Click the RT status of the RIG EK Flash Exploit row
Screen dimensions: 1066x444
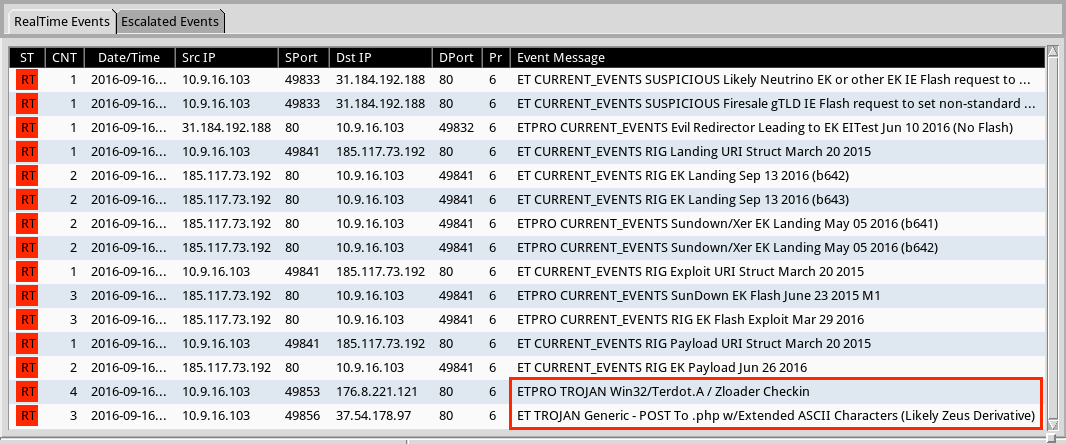point(28,319)
